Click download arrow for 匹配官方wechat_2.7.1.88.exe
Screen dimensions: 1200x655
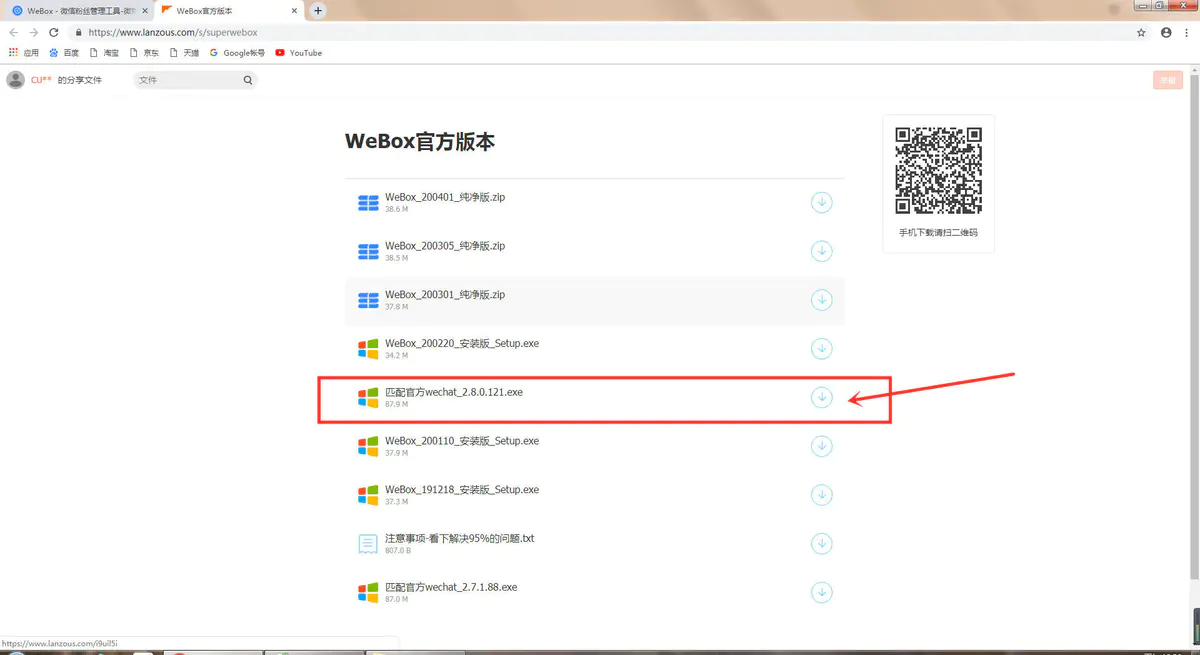(821, 593)
